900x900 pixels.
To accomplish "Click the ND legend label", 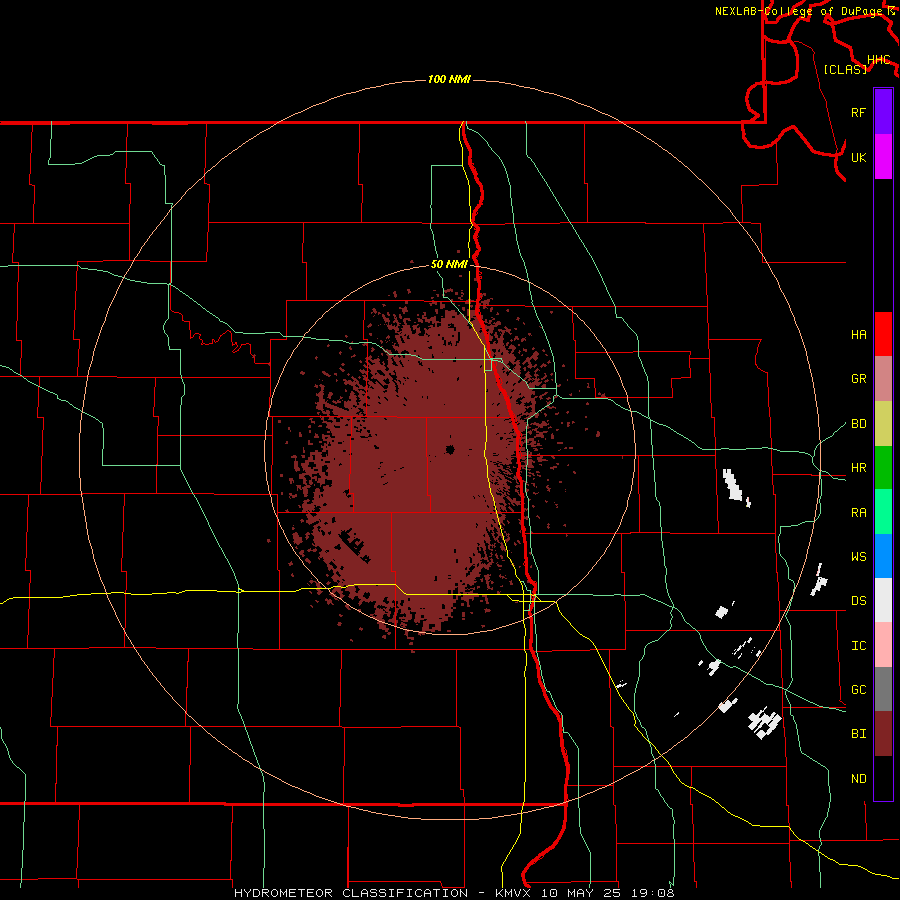I will pyautogui.click(x=858, y=779).
